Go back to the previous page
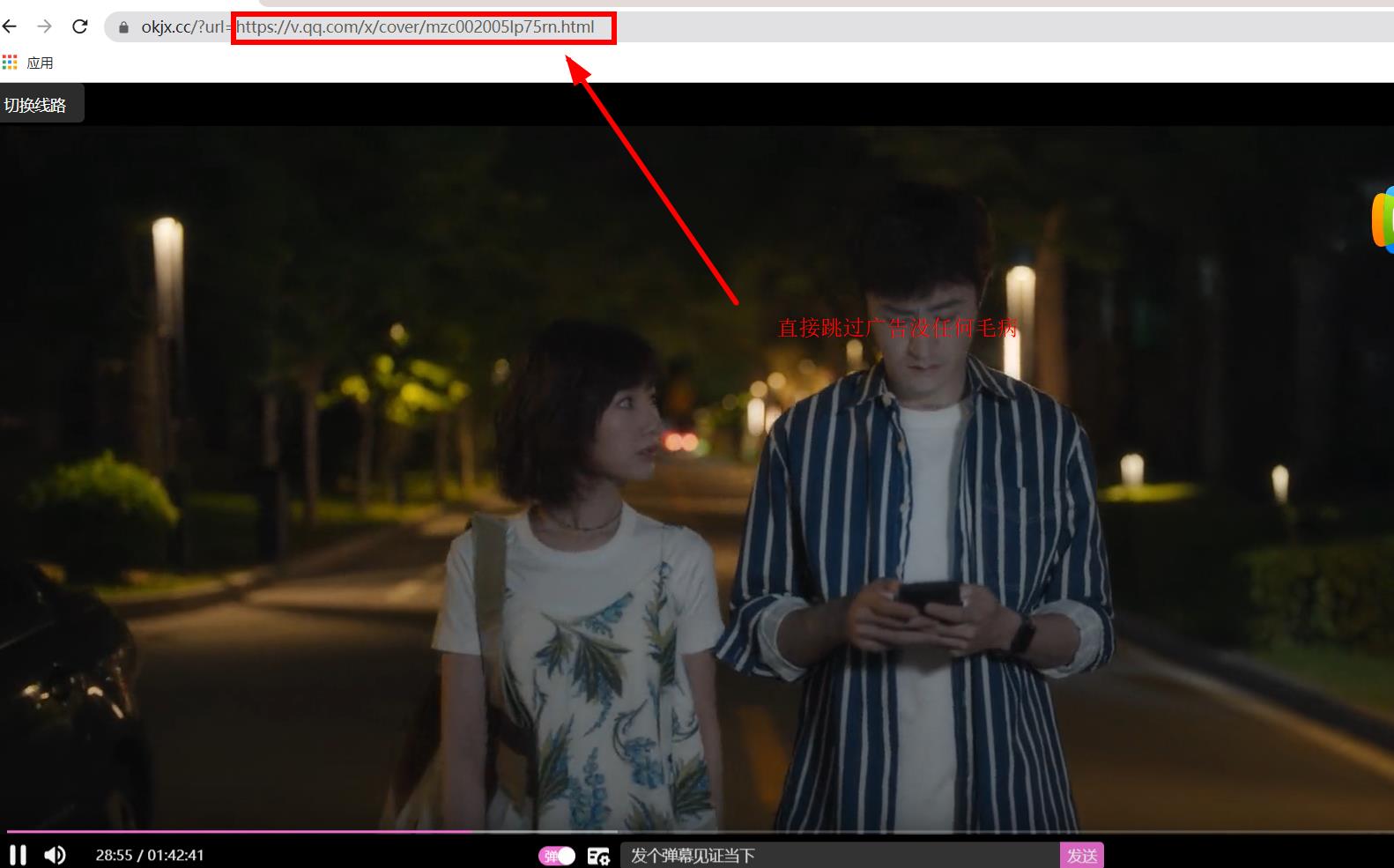Image resolution: width=1394 pixels, height=868 pixels. [x=10, y=26]
